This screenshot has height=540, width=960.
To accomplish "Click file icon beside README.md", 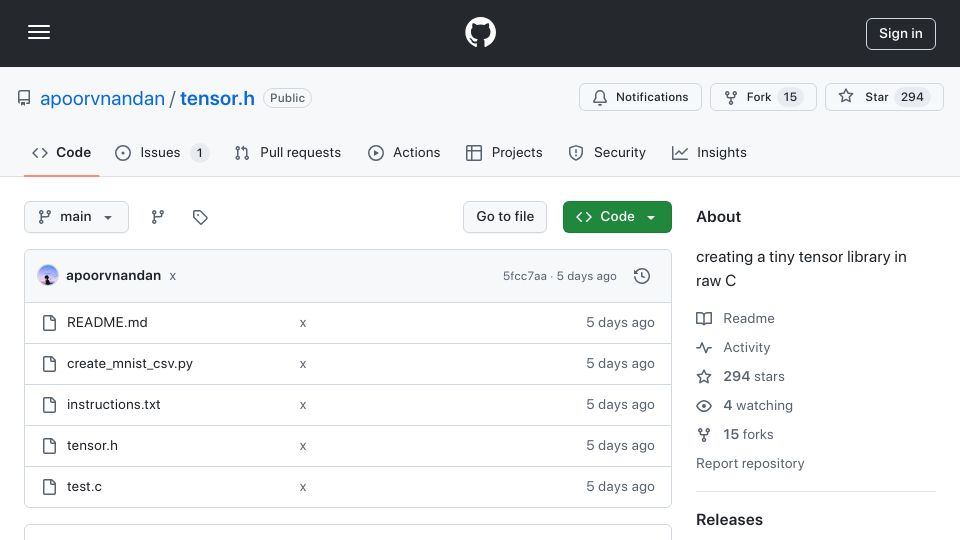I will coord(50,323).
